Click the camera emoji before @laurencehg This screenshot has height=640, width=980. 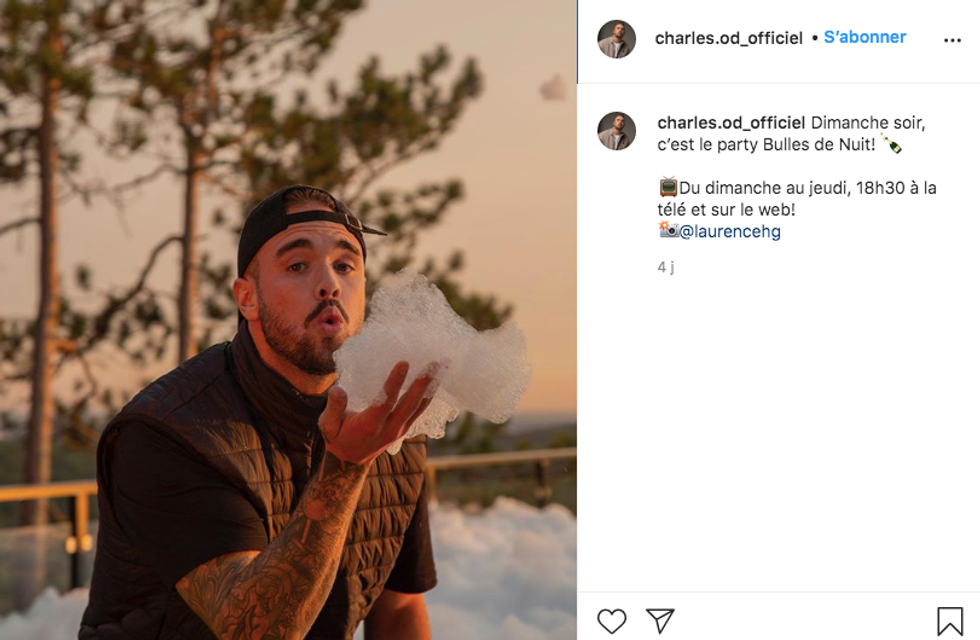point(668,230)
